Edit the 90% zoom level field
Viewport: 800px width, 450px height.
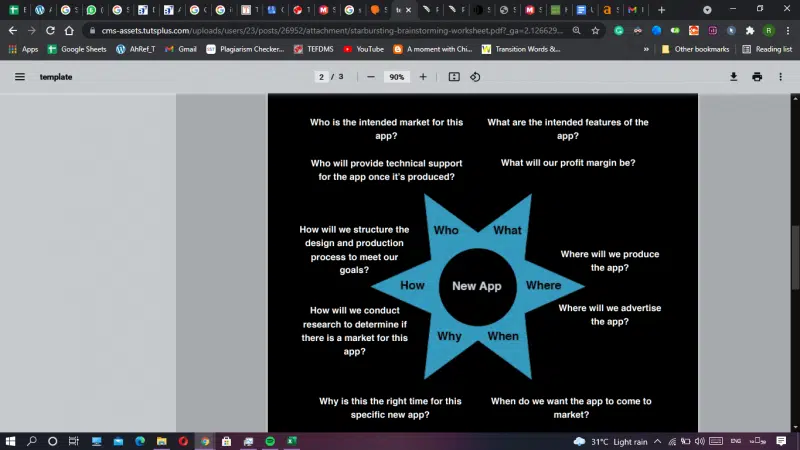397,77
